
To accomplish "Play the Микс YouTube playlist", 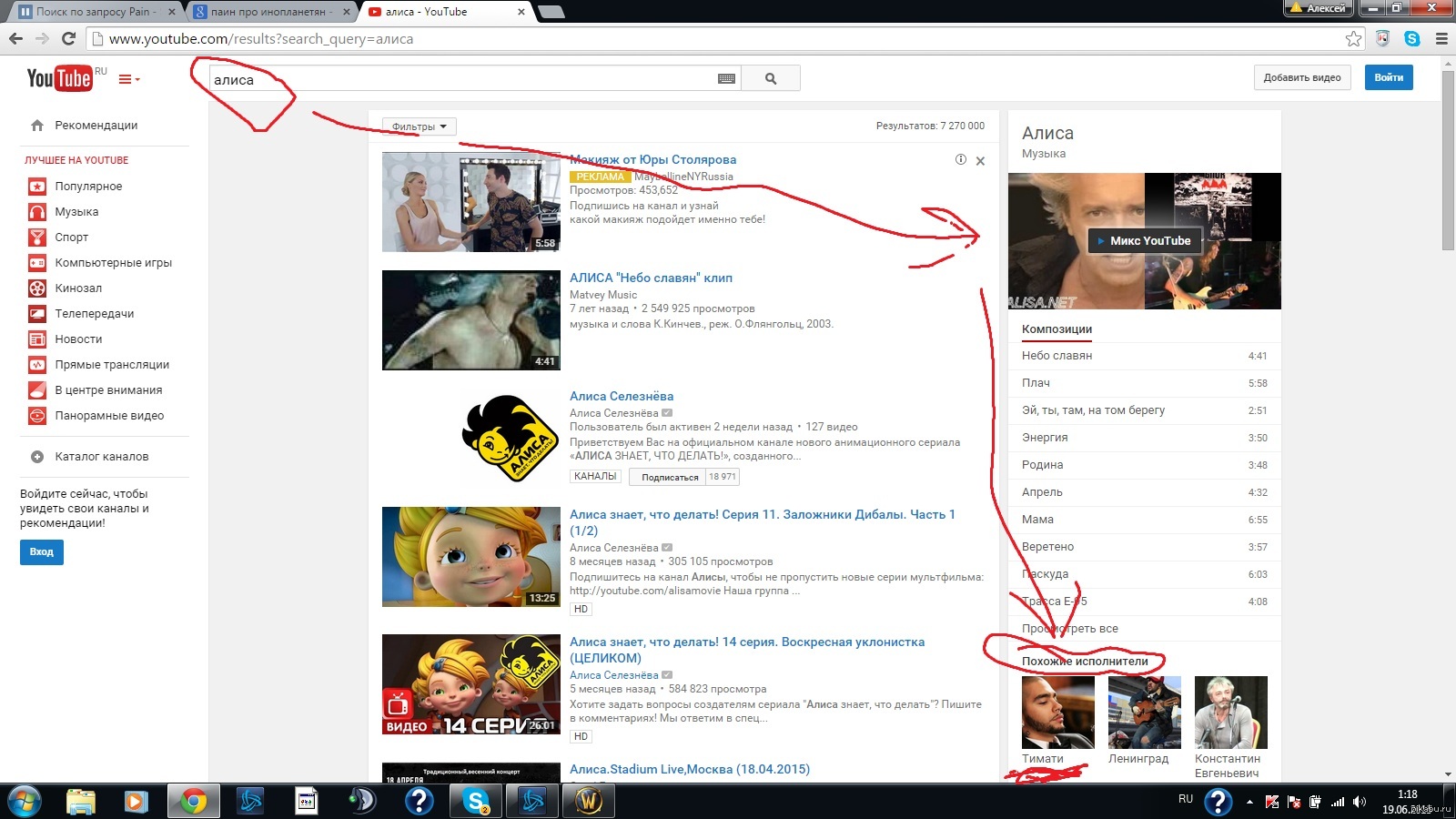I will coord(1145,241).
